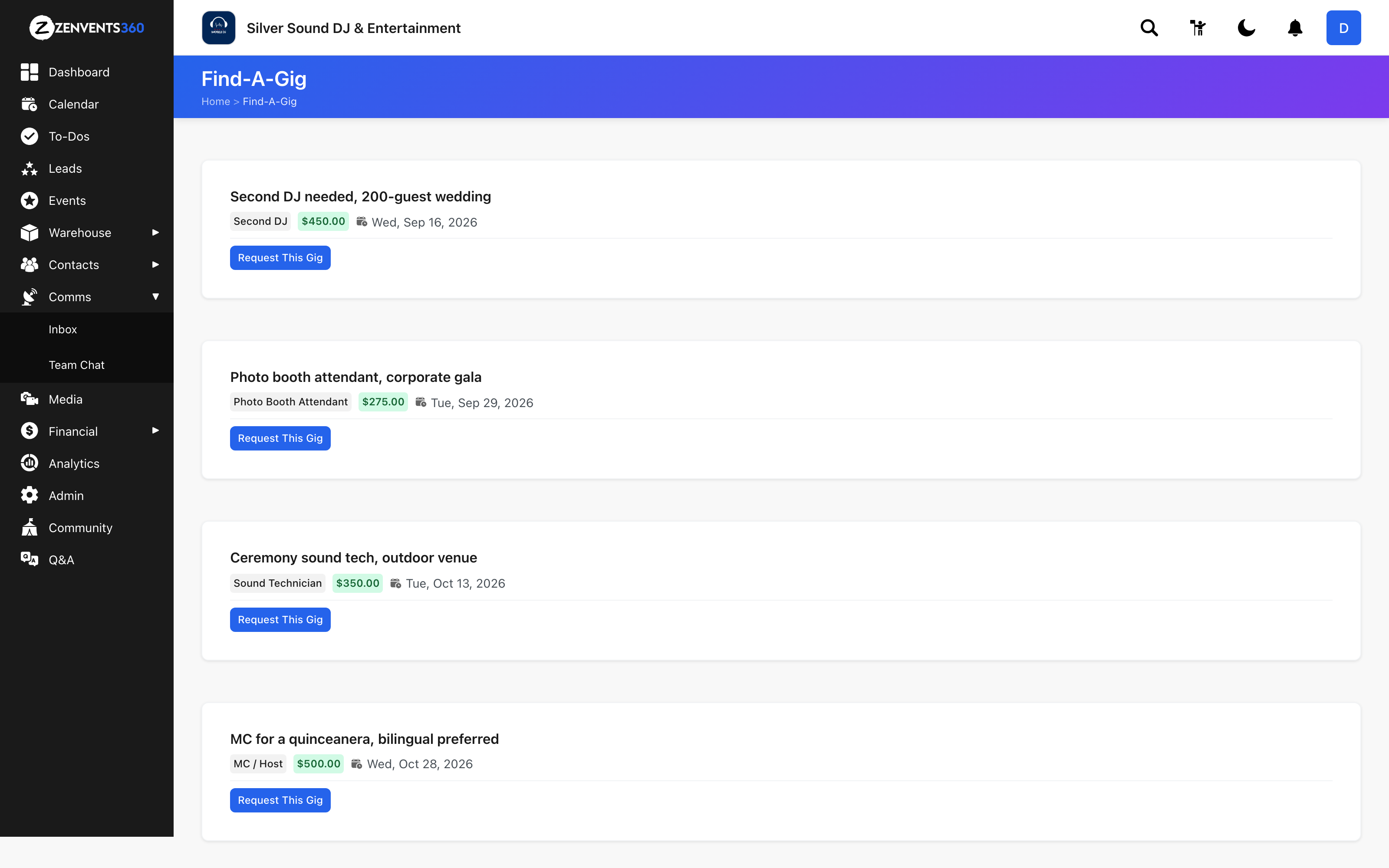
Task: Click the date 'Wed, Sep 16, 2026'
Action: (x=424, y=222)
